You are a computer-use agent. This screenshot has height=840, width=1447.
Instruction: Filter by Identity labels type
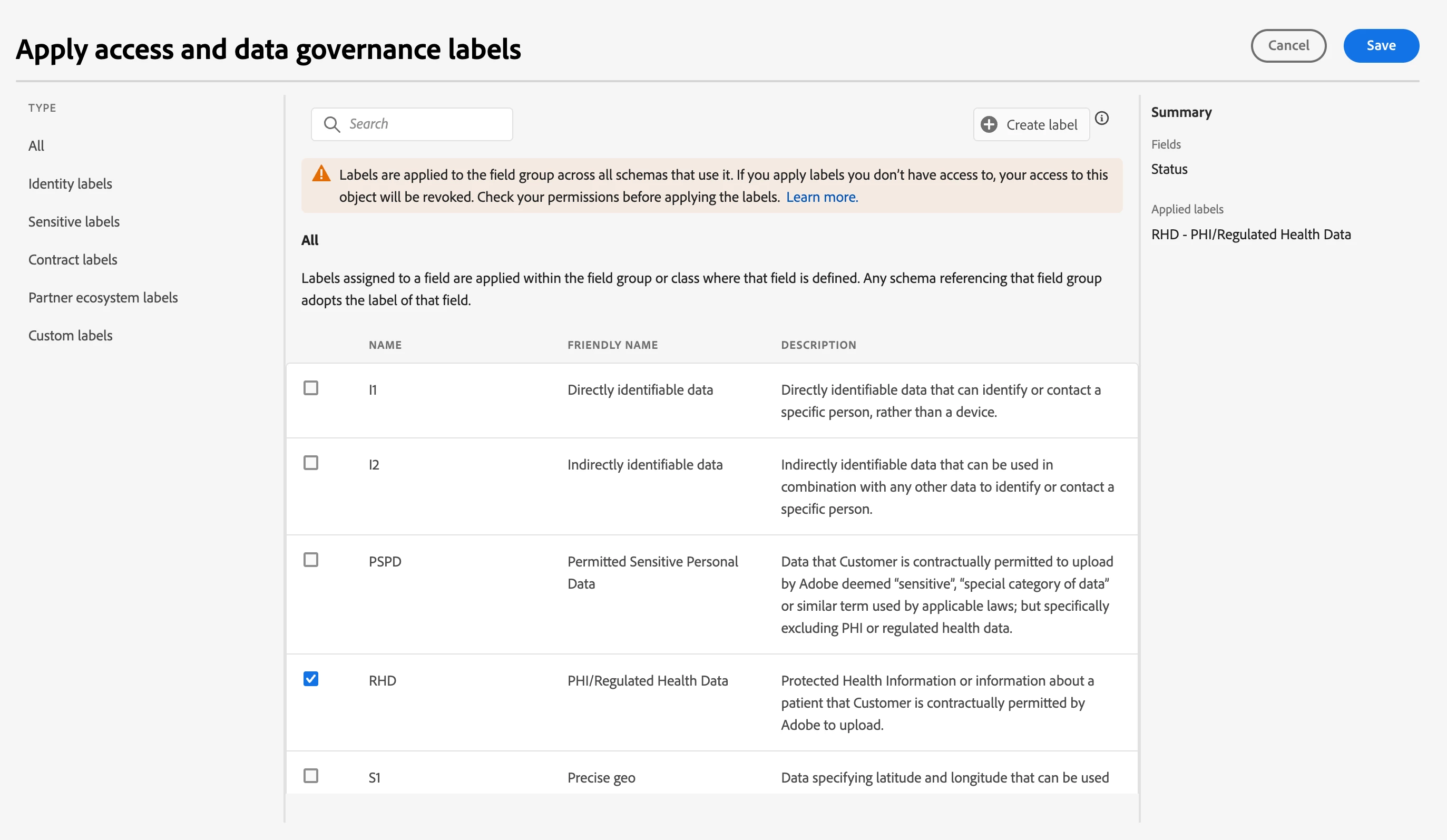point(70,184)
